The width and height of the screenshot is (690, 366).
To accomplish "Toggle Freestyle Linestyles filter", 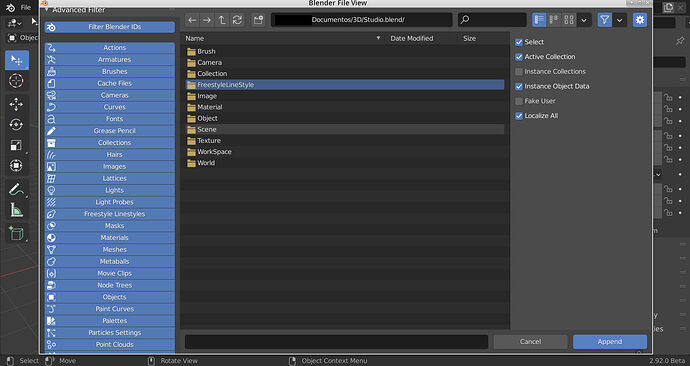I will (110, 214).
